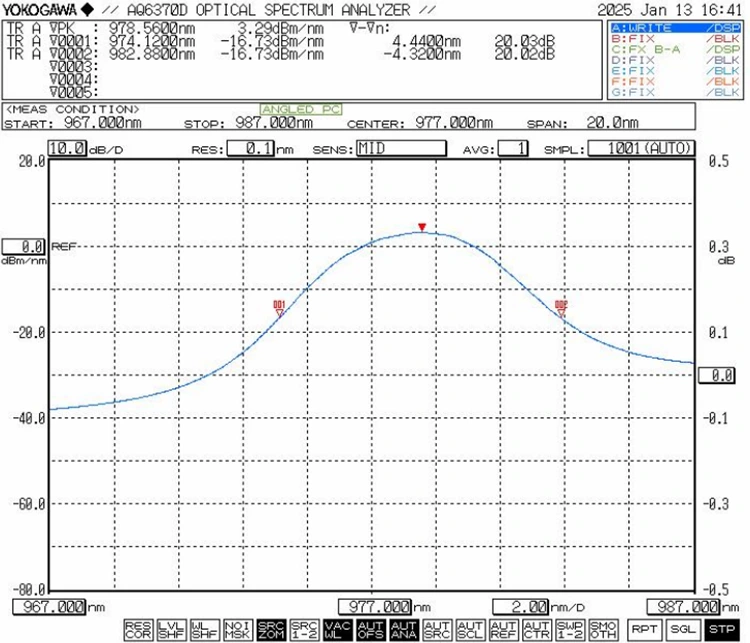The height and width of the screenshot is (643, 750).
Task: Open the RES 0.1 nm resolution field
Action: [x=249, y=148]
